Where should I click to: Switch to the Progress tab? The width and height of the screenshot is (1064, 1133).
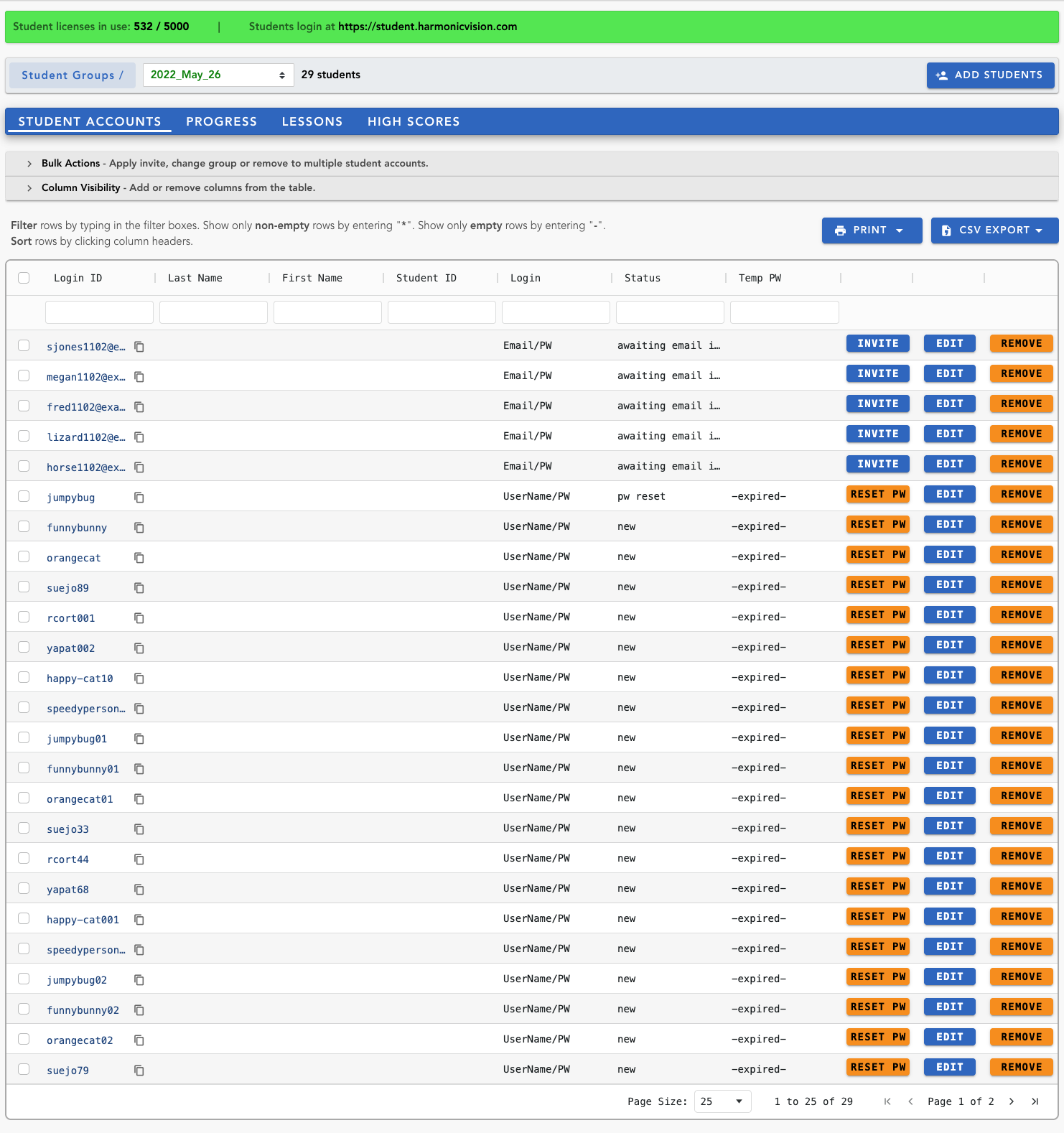[221, 121]
